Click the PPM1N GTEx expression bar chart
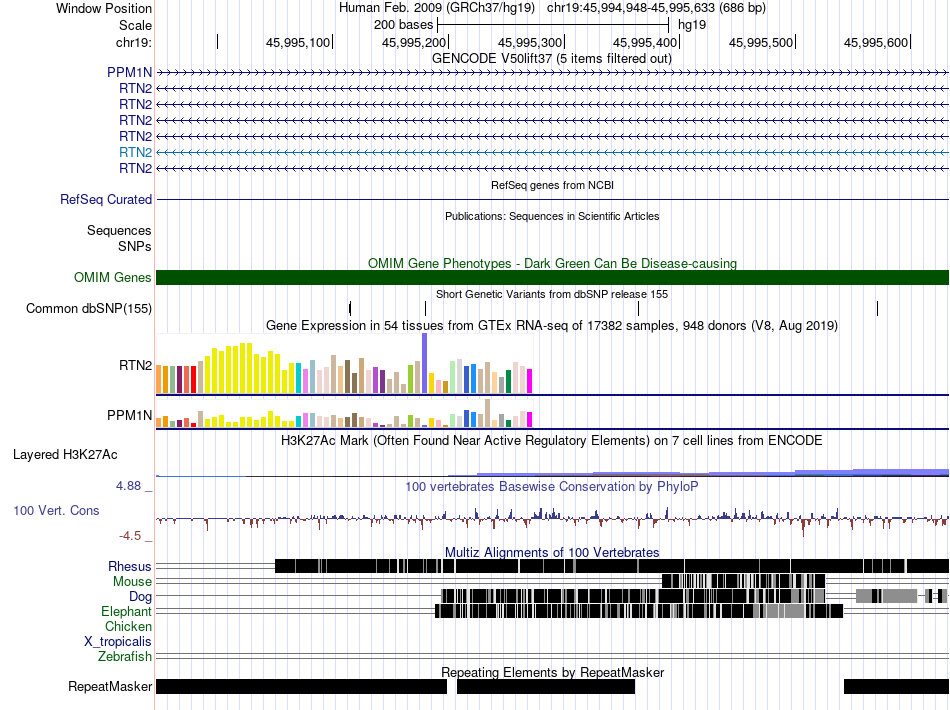 tap(344, 413)
